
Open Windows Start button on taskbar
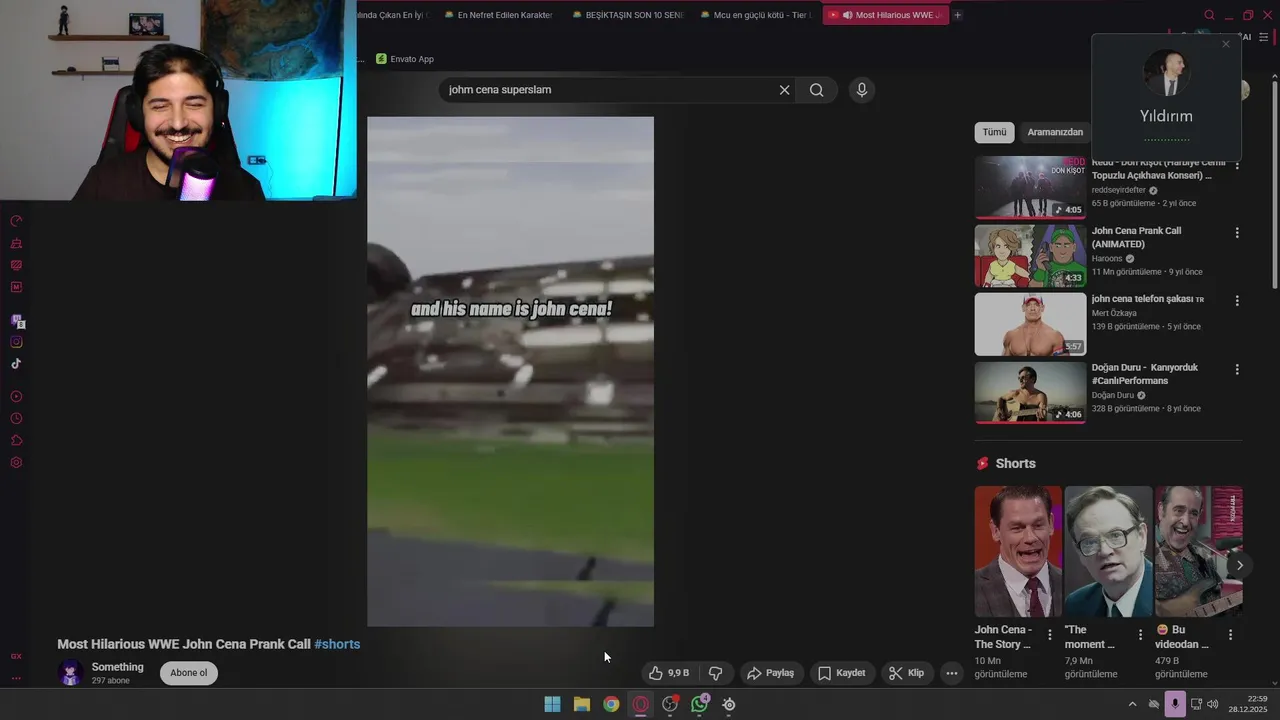tap(552, 704)
